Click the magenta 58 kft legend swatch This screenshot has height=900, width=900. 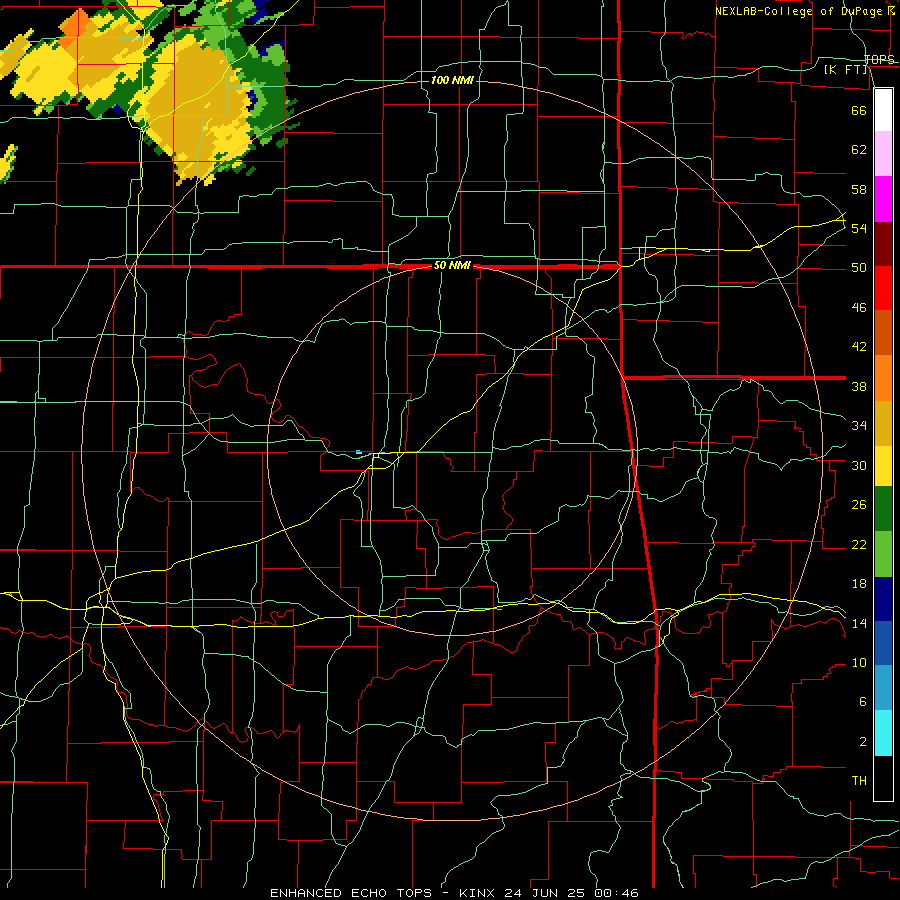coord(883,199)
